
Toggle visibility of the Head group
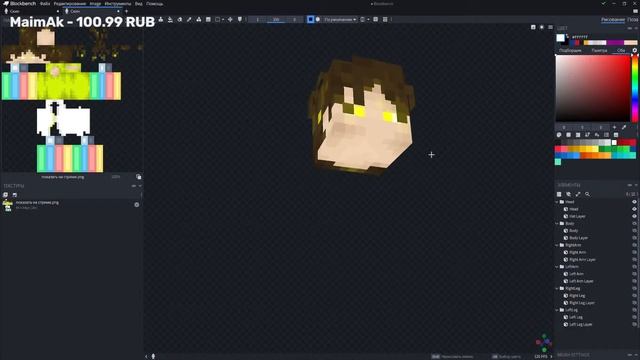tap(634, 202)
